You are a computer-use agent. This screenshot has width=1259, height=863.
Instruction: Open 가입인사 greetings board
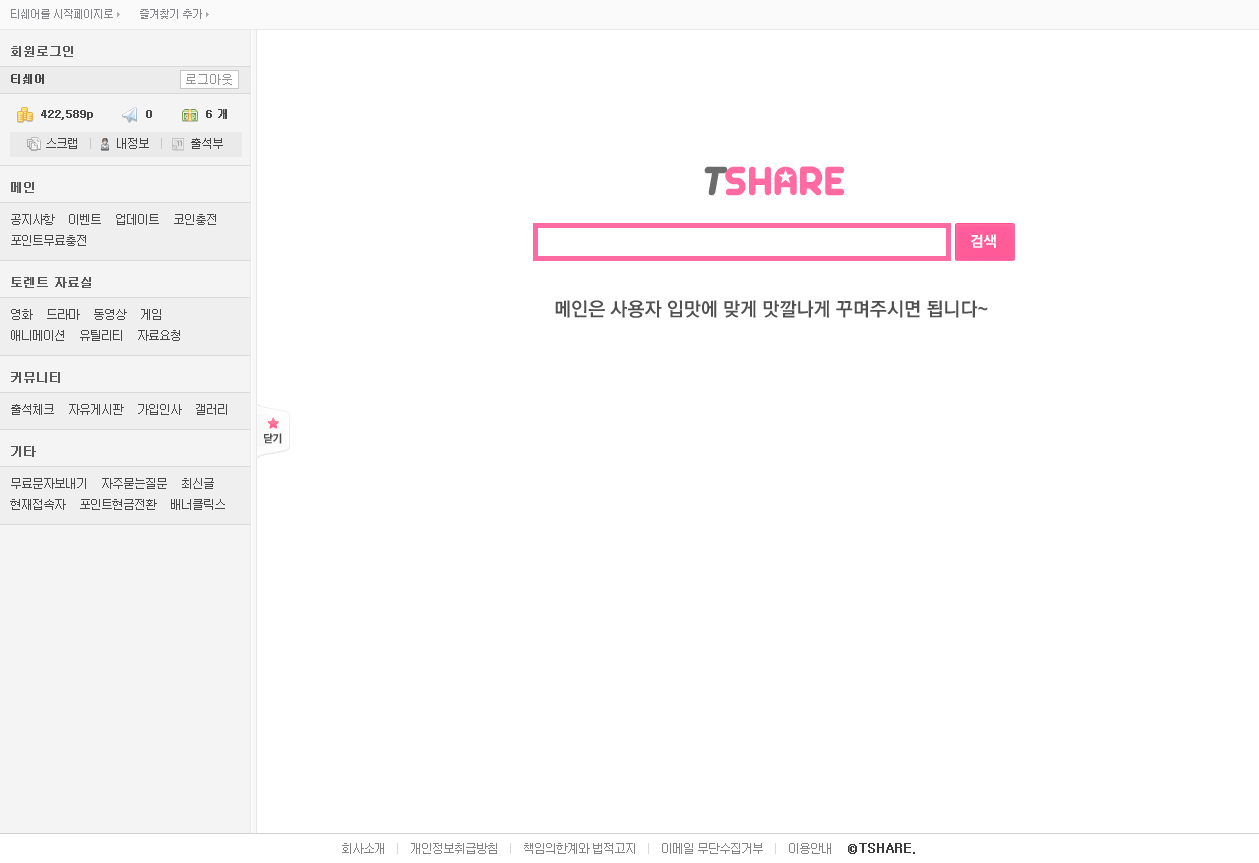[x=159, y=410]
